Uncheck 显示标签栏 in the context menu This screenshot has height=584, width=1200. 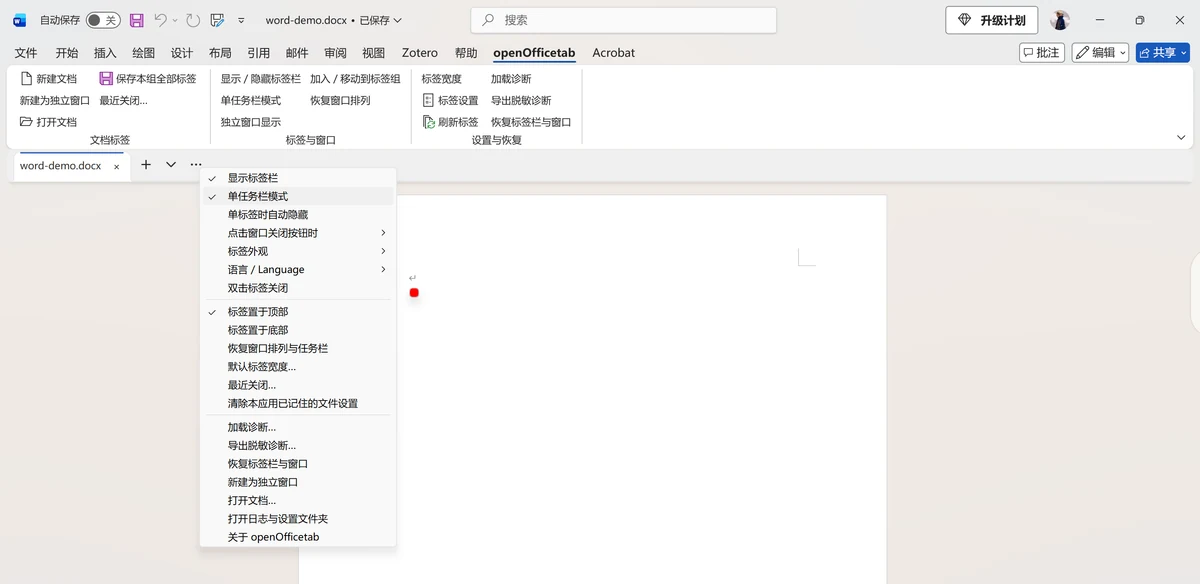click(298, 178)
